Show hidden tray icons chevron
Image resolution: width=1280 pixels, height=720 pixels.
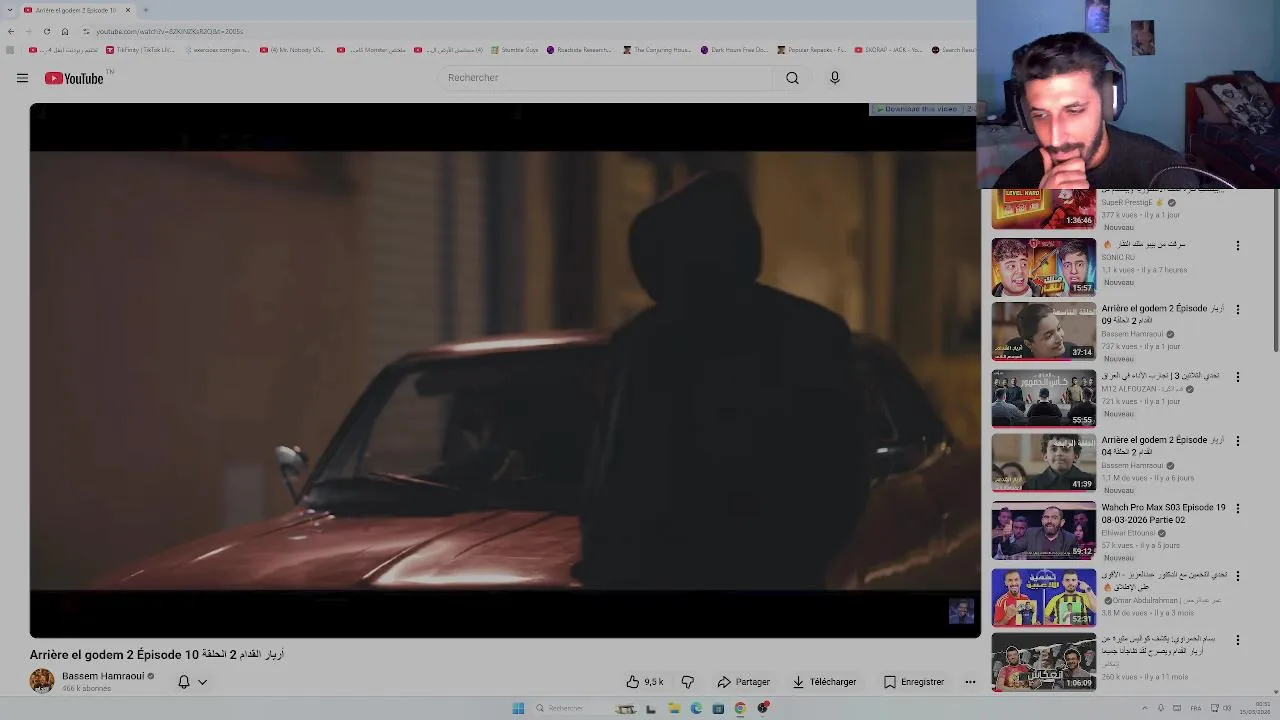pyautogui.click(x=1145, y=709)
